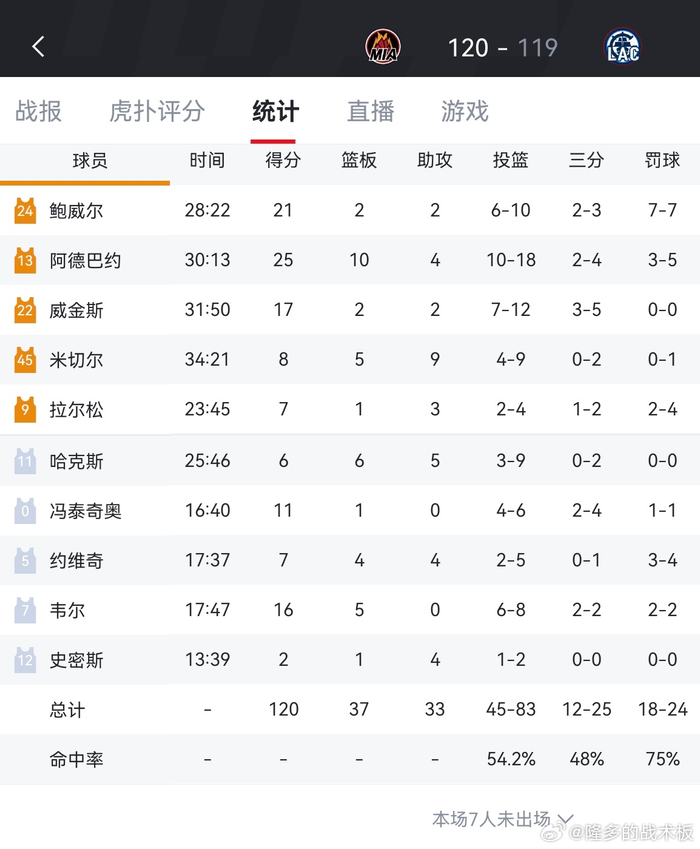
Task: Tap jersey number 22 icon for 威金斯
Action: tap(25, 310)
